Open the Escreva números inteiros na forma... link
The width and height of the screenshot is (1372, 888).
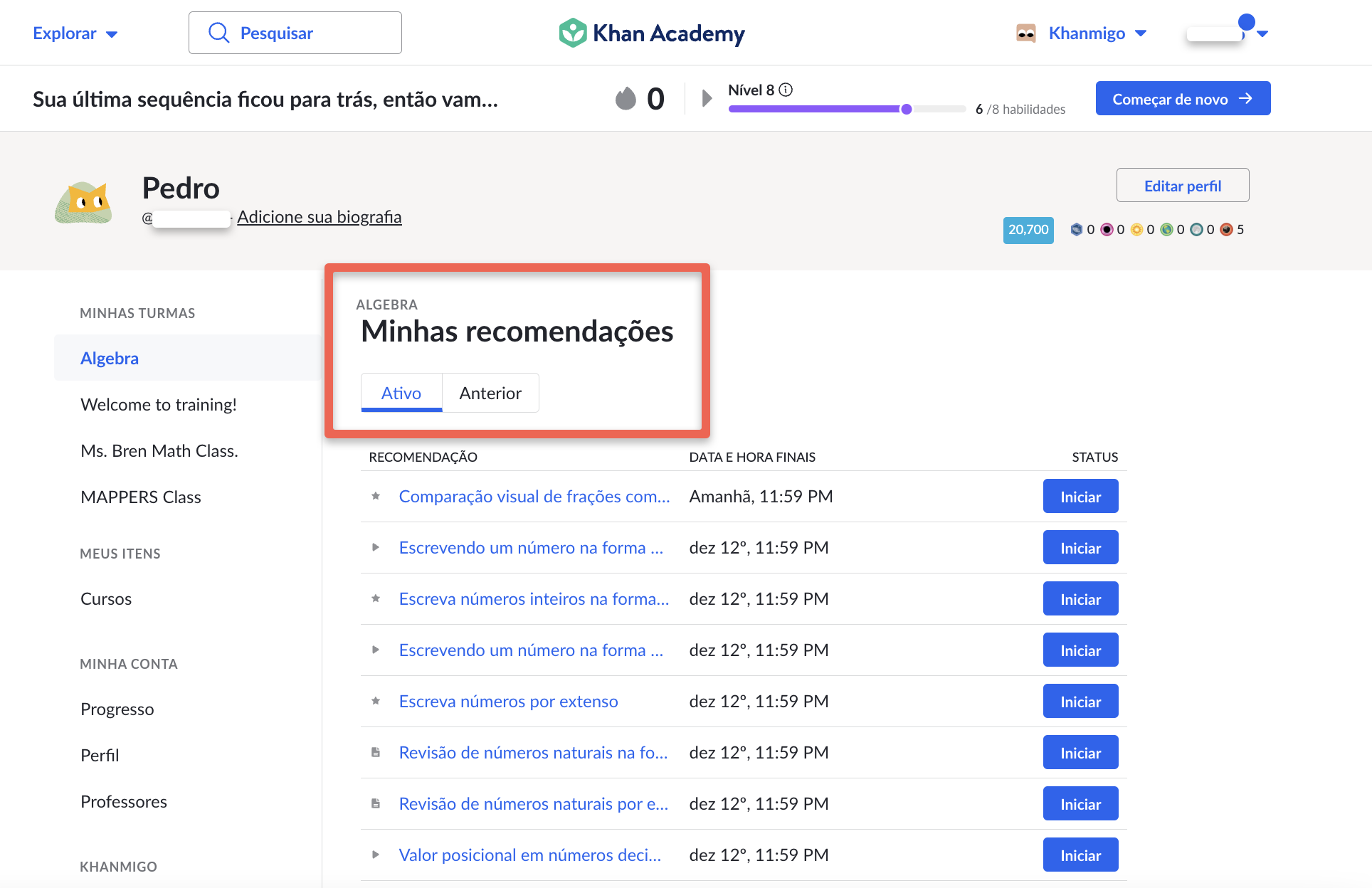[534, 598]
